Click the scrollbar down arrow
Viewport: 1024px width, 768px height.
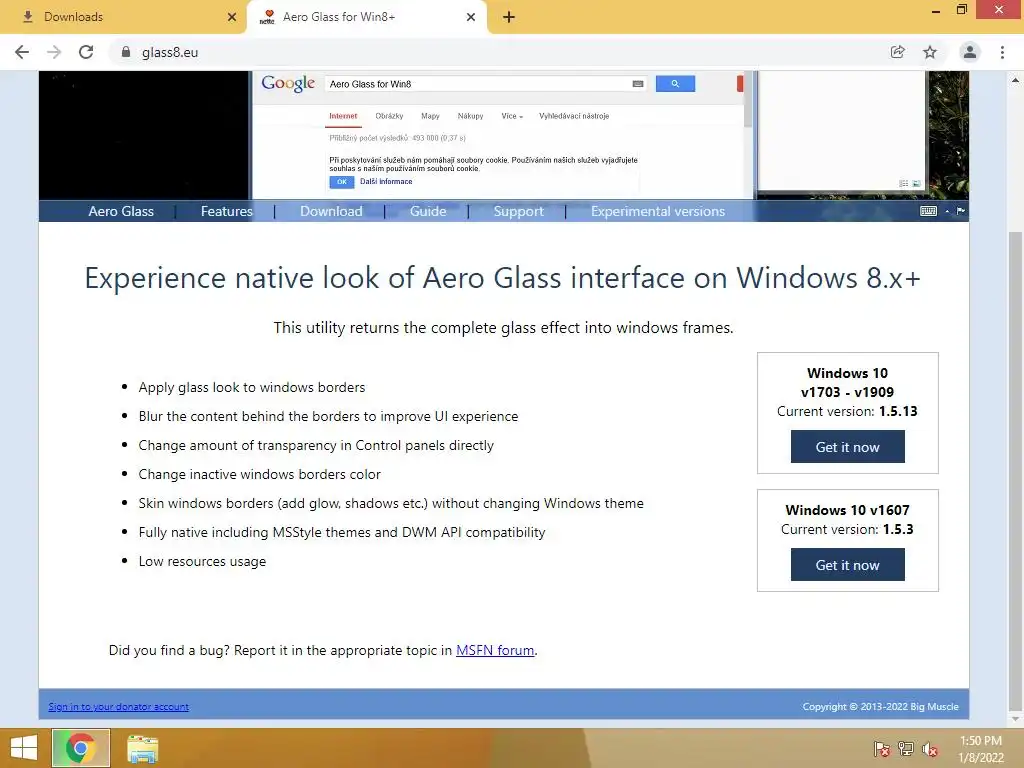(1015, 720)
